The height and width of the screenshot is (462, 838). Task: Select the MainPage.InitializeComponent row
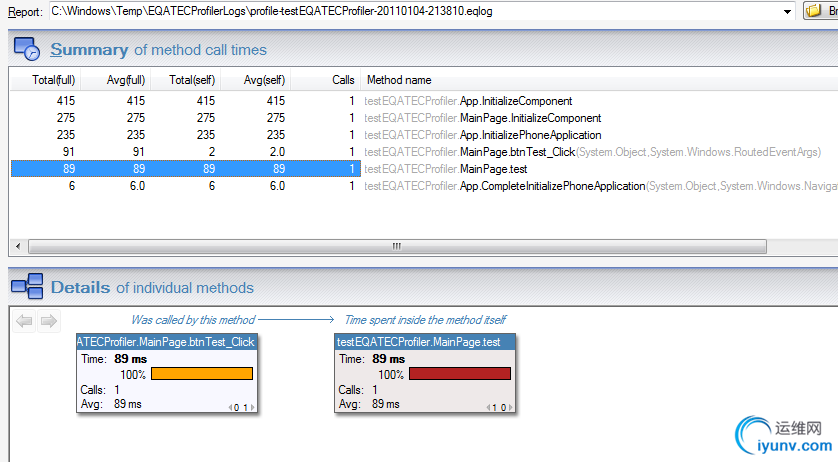coord(424,118)
